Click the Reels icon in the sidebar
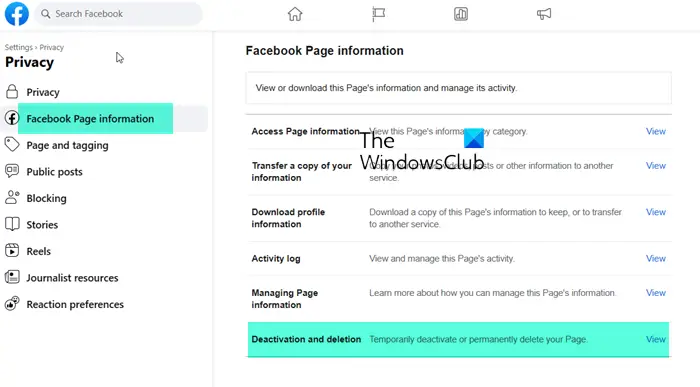The height and width of the screenshot is (387, 700). [x=12, y=251]
